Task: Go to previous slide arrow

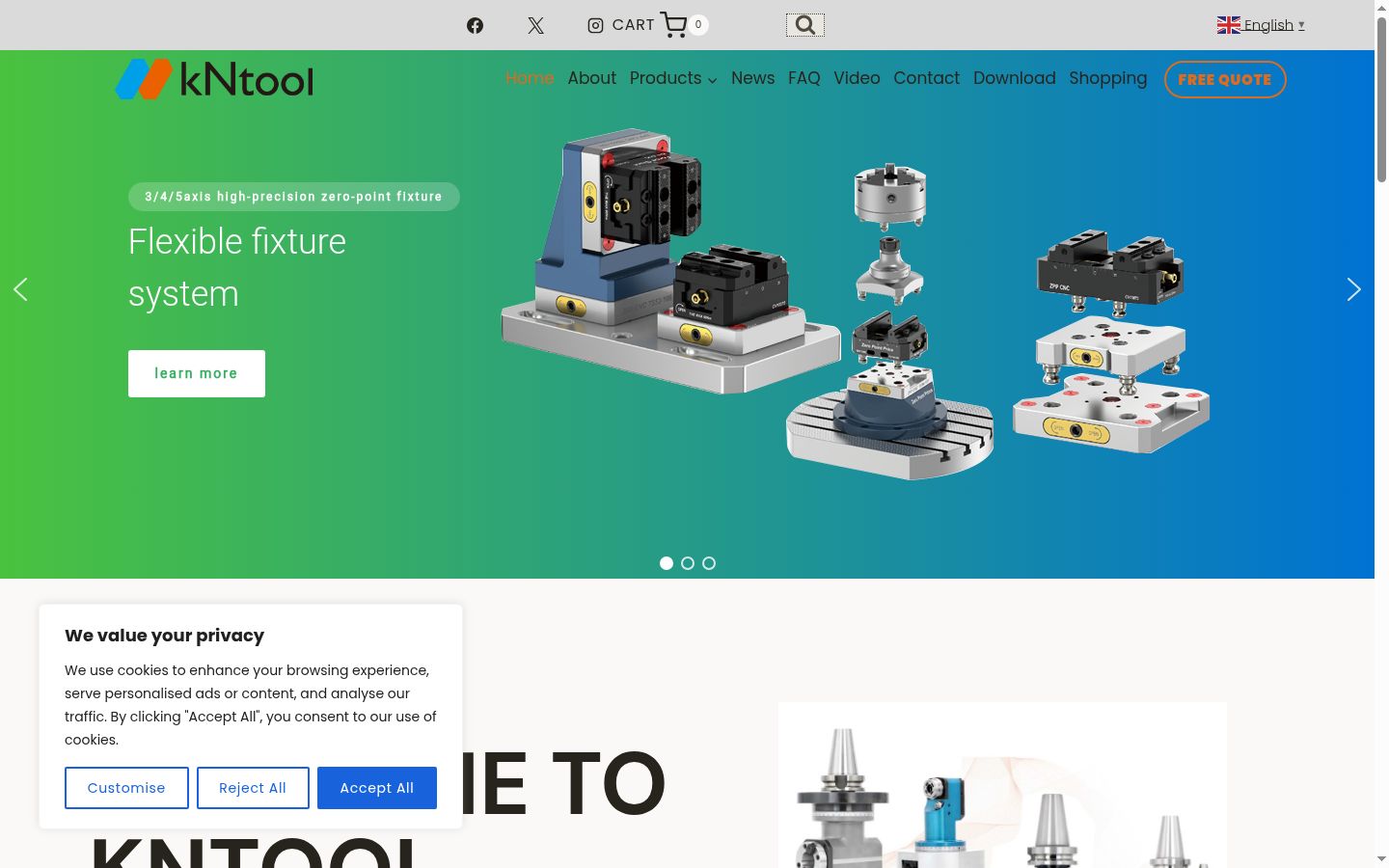Action: pos(20,289)
